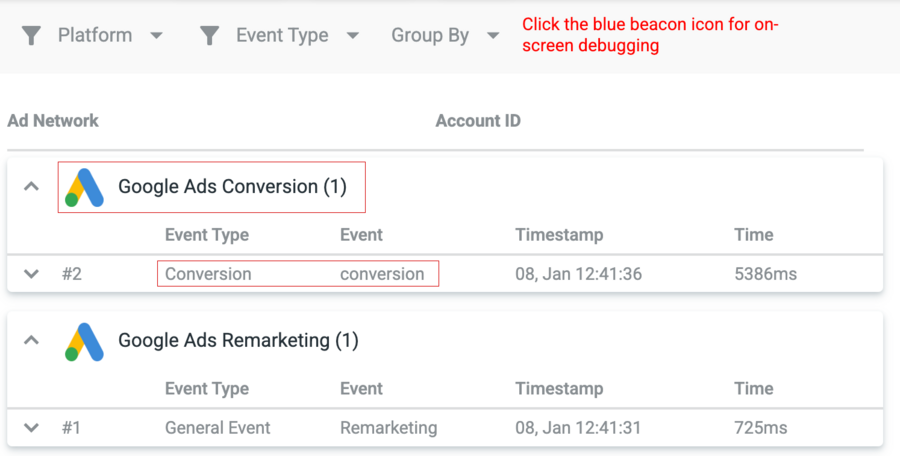Select the Google Ads Remarketing (1) title

(x=238, y=341)
